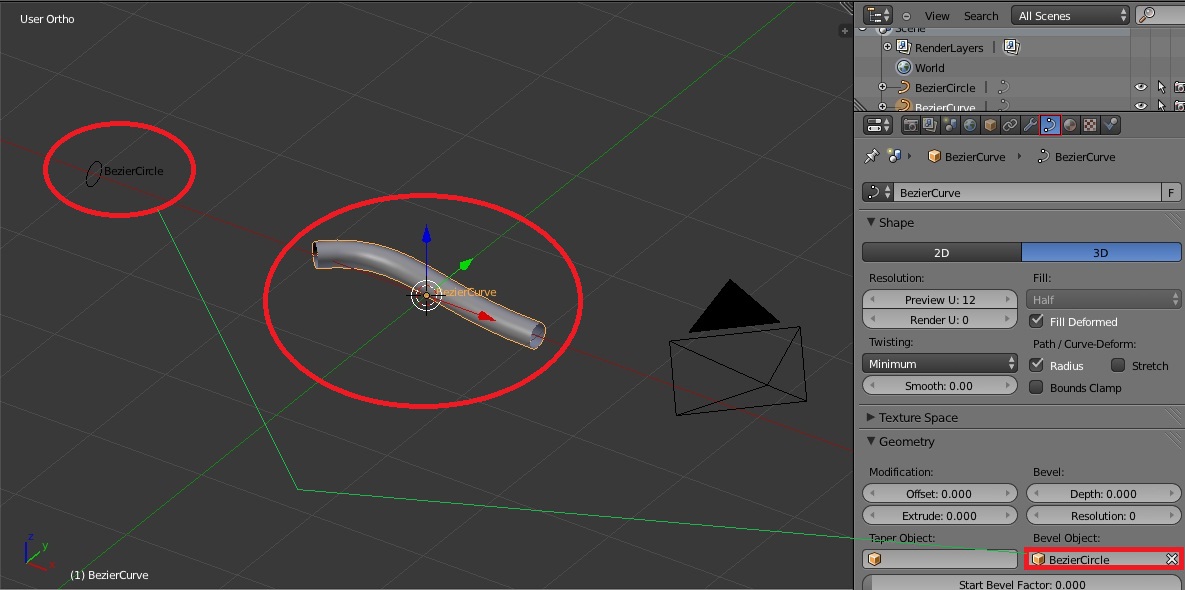Screen dimensions: 1185x590
Task: Click the Offset 0.000 field
Action: (x=940, y=493)
